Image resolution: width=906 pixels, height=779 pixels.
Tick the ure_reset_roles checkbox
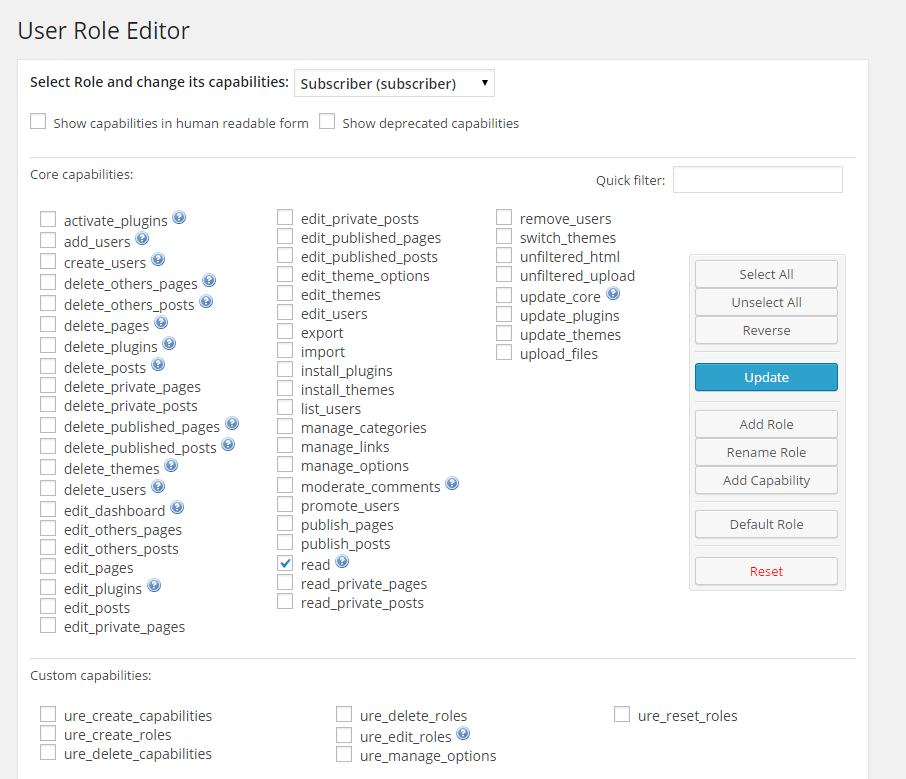pos(622,714)
